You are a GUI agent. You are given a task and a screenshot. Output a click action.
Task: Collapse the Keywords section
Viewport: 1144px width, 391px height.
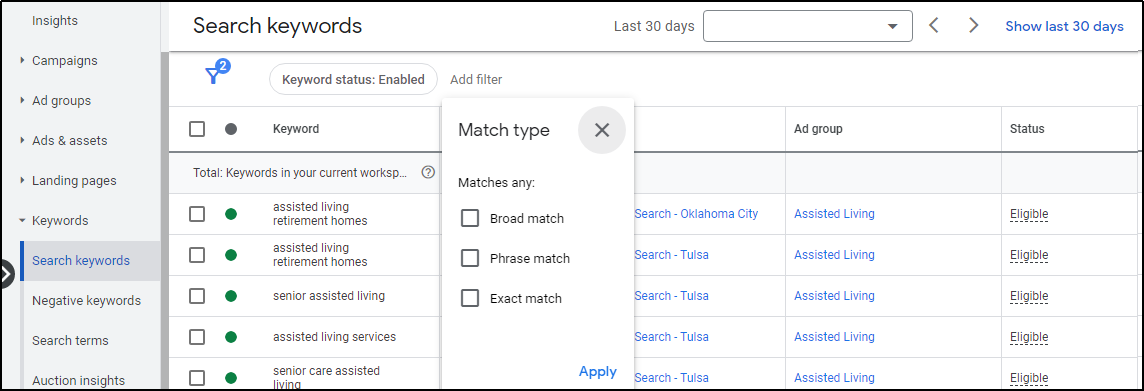[60, 220]
